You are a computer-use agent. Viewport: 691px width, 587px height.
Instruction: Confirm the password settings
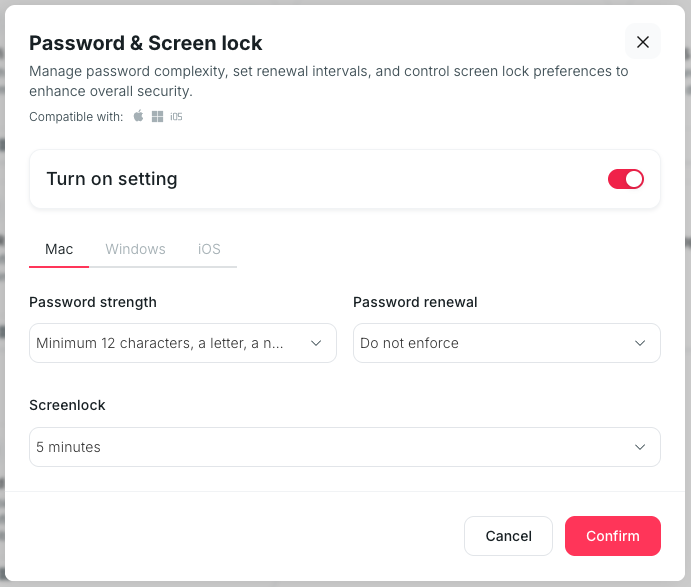click(x=612, y=536)
